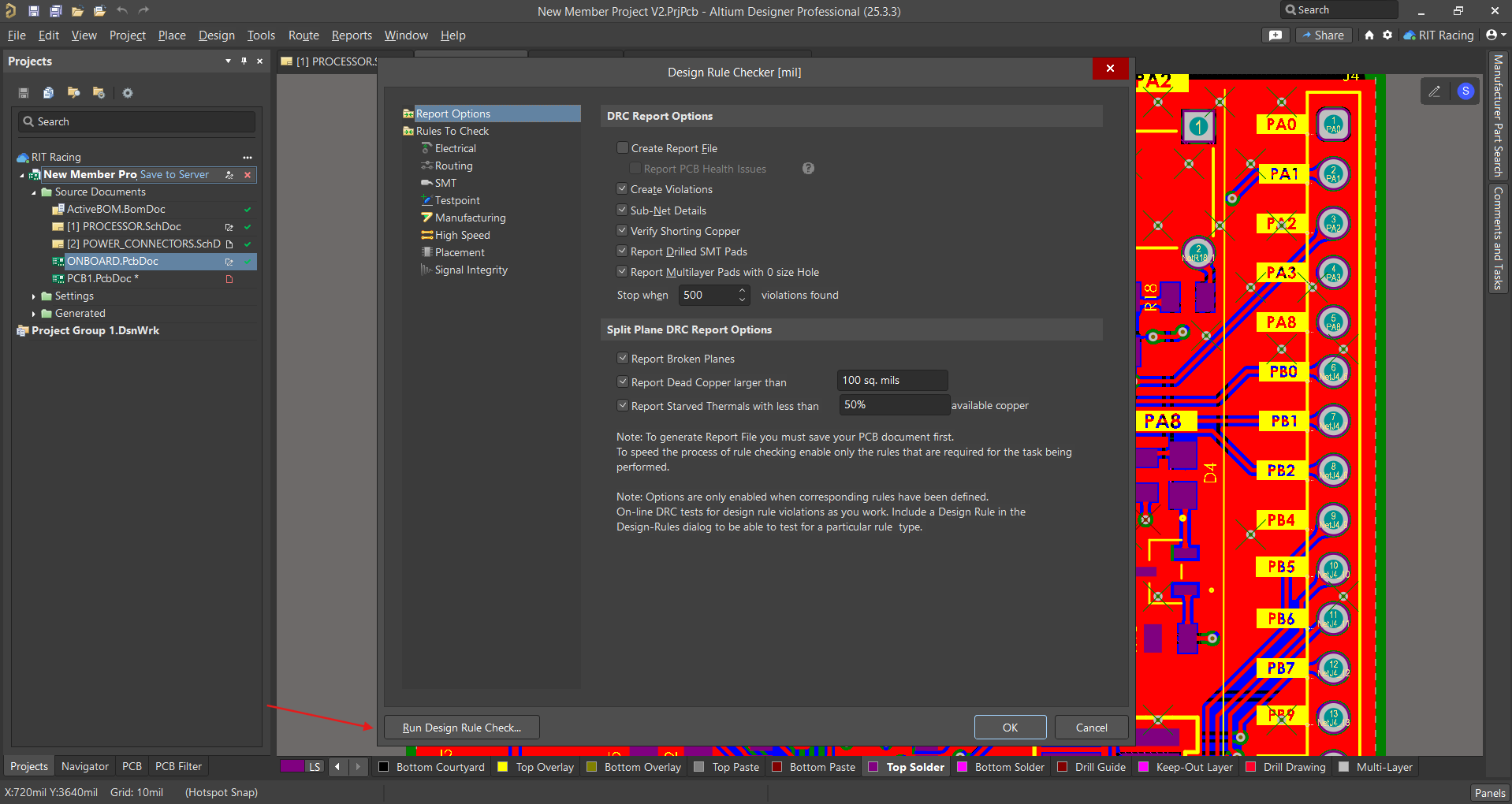Viewport: 1512px width, 804px height.
Task: Pin the Projects panel
Action: point(244,61)
